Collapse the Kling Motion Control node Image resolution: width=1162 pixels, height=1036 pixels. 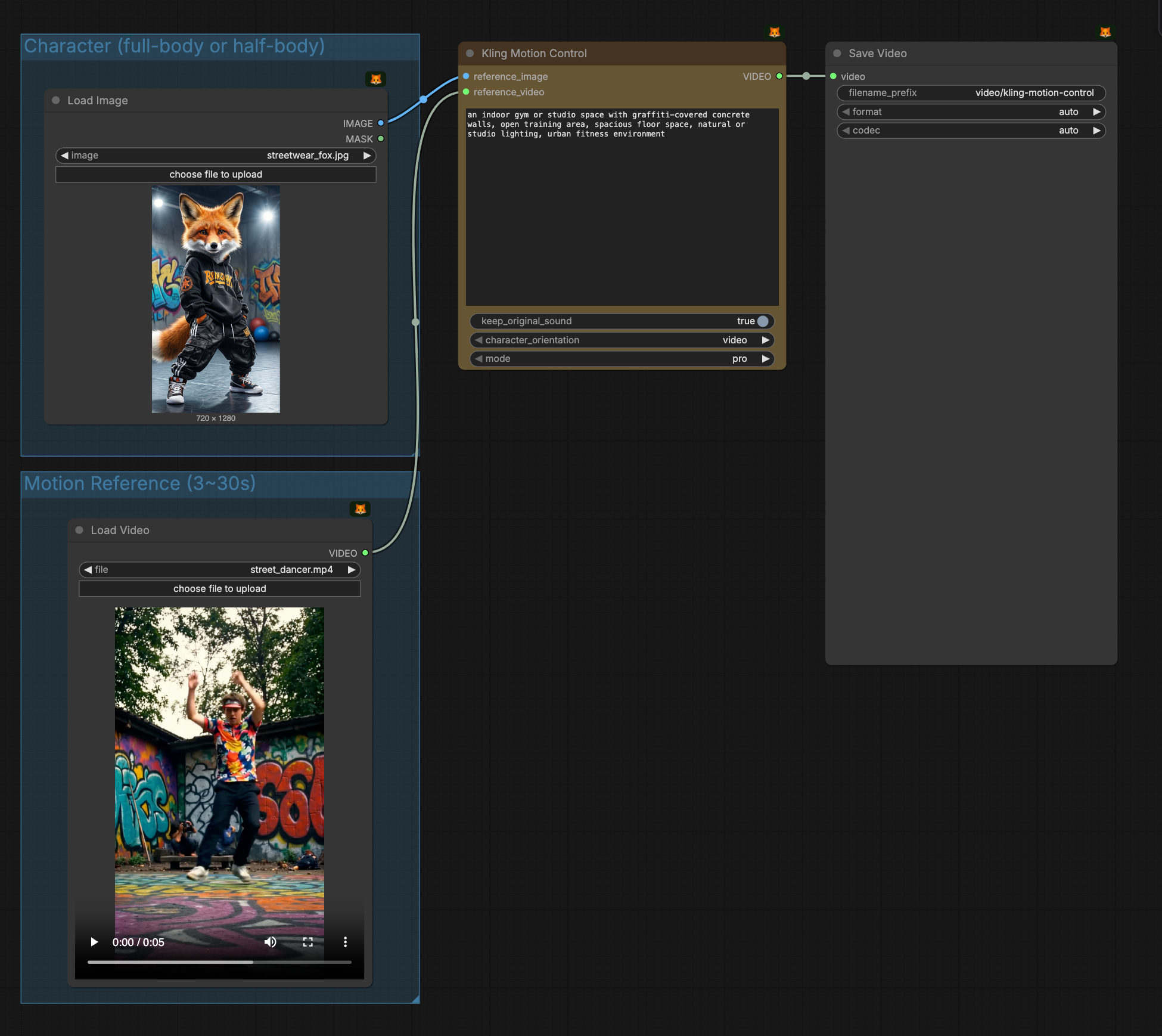470,54
